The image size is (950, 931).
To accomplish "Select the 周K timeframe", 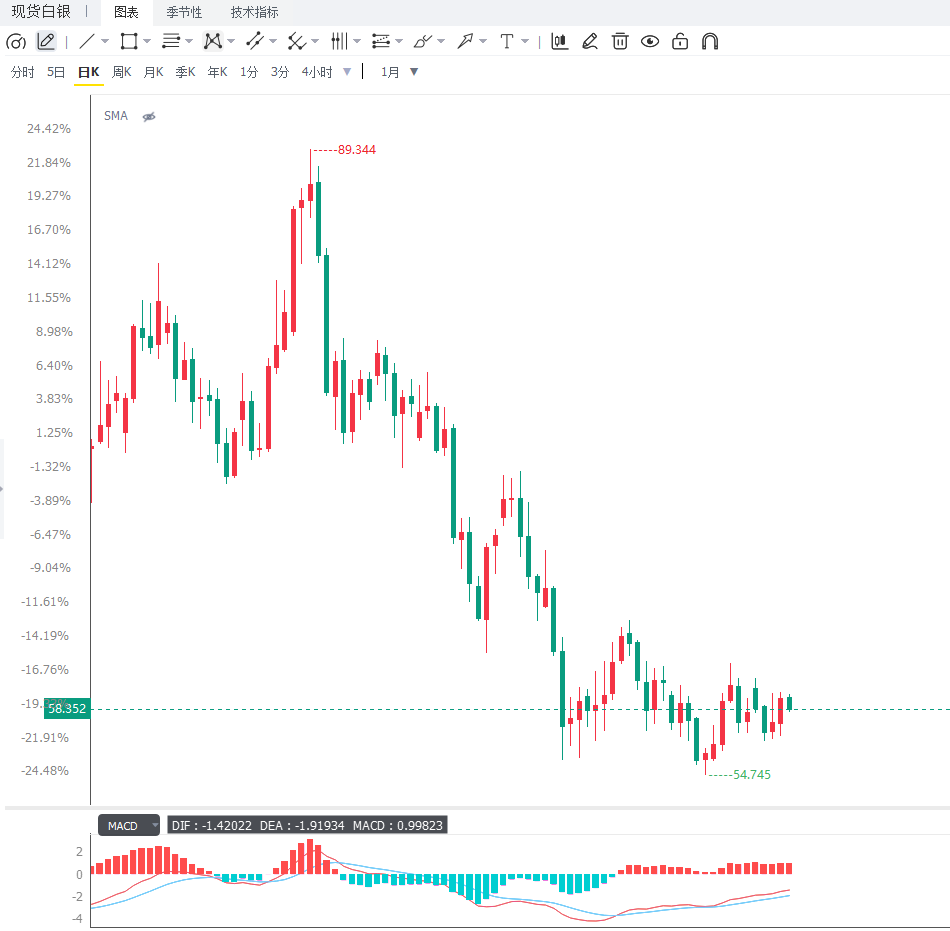I will click(x=122, y=72).
